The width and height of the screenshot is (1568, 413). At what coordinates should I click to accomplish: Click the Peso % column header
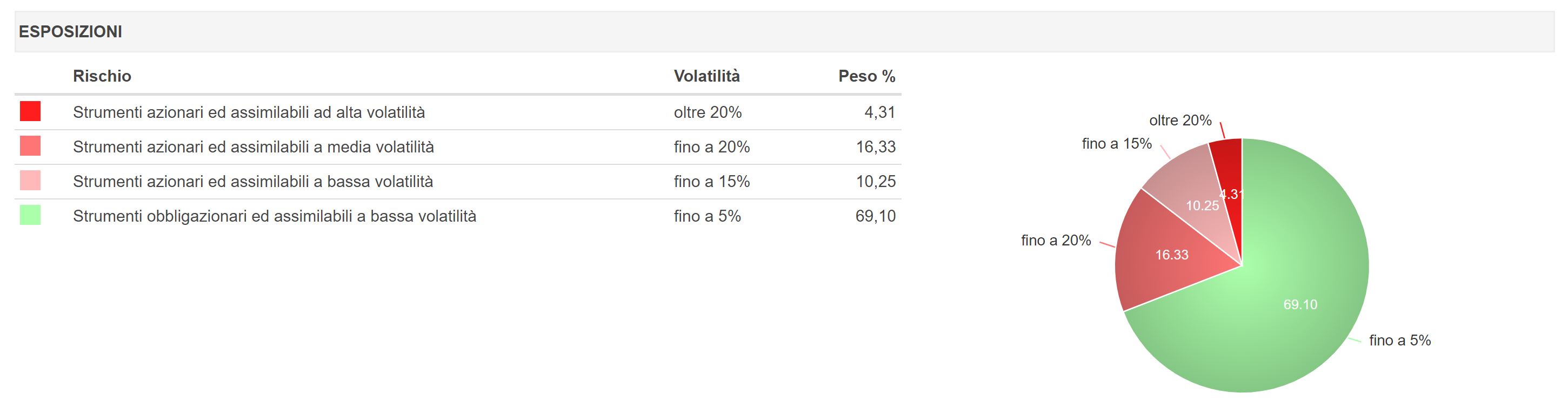867,76
